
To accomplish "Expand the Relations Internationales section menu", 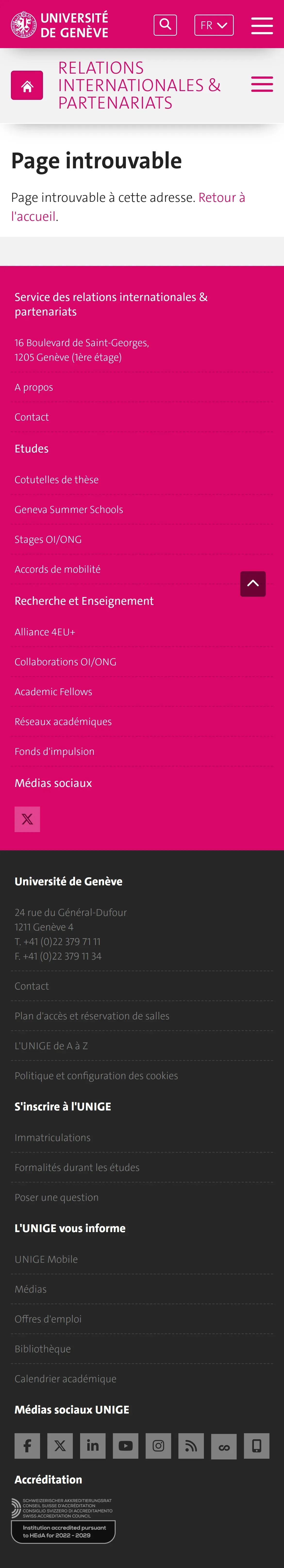I will coord(261,85).
